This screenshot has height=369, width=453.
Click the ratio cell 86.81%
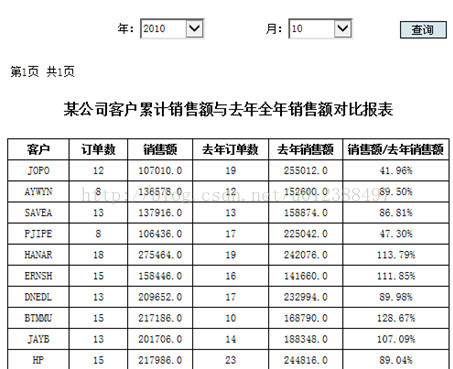396,213
